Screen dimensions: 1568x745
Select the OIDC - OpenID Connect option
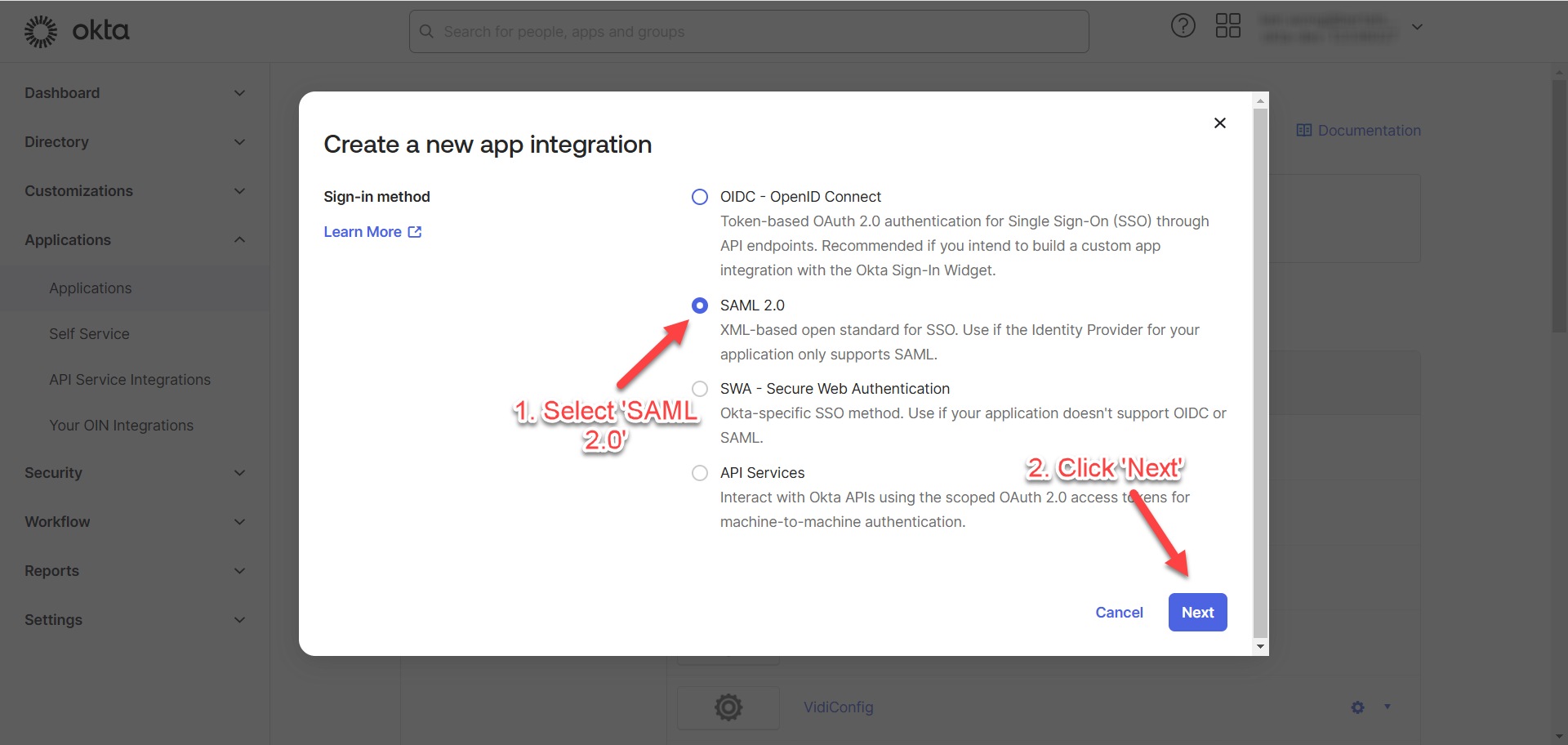point(700,197)
